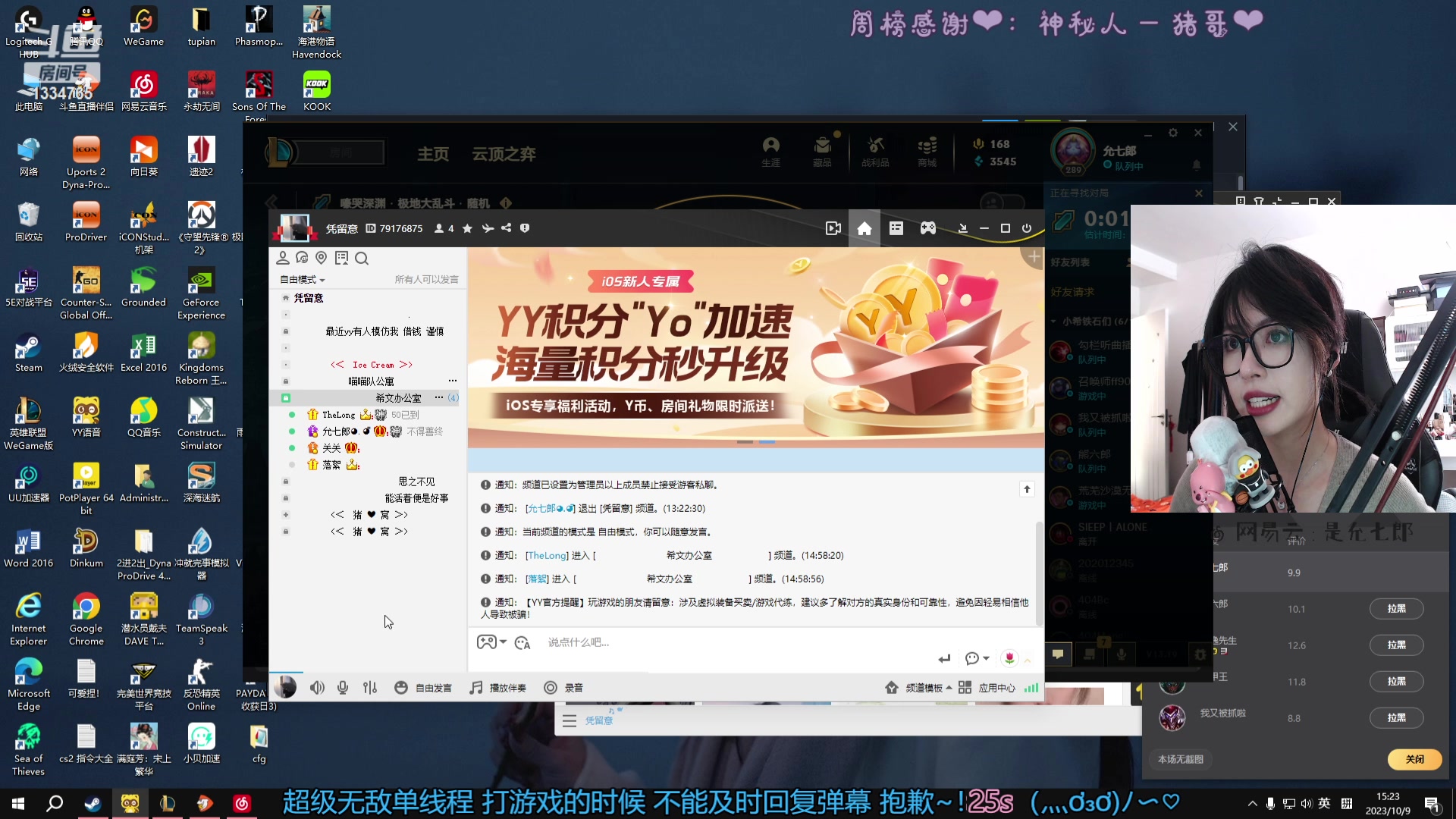Switch to 主页 tab in League client
Screen dimensions: 1456x819
click(x=433, y=154)
